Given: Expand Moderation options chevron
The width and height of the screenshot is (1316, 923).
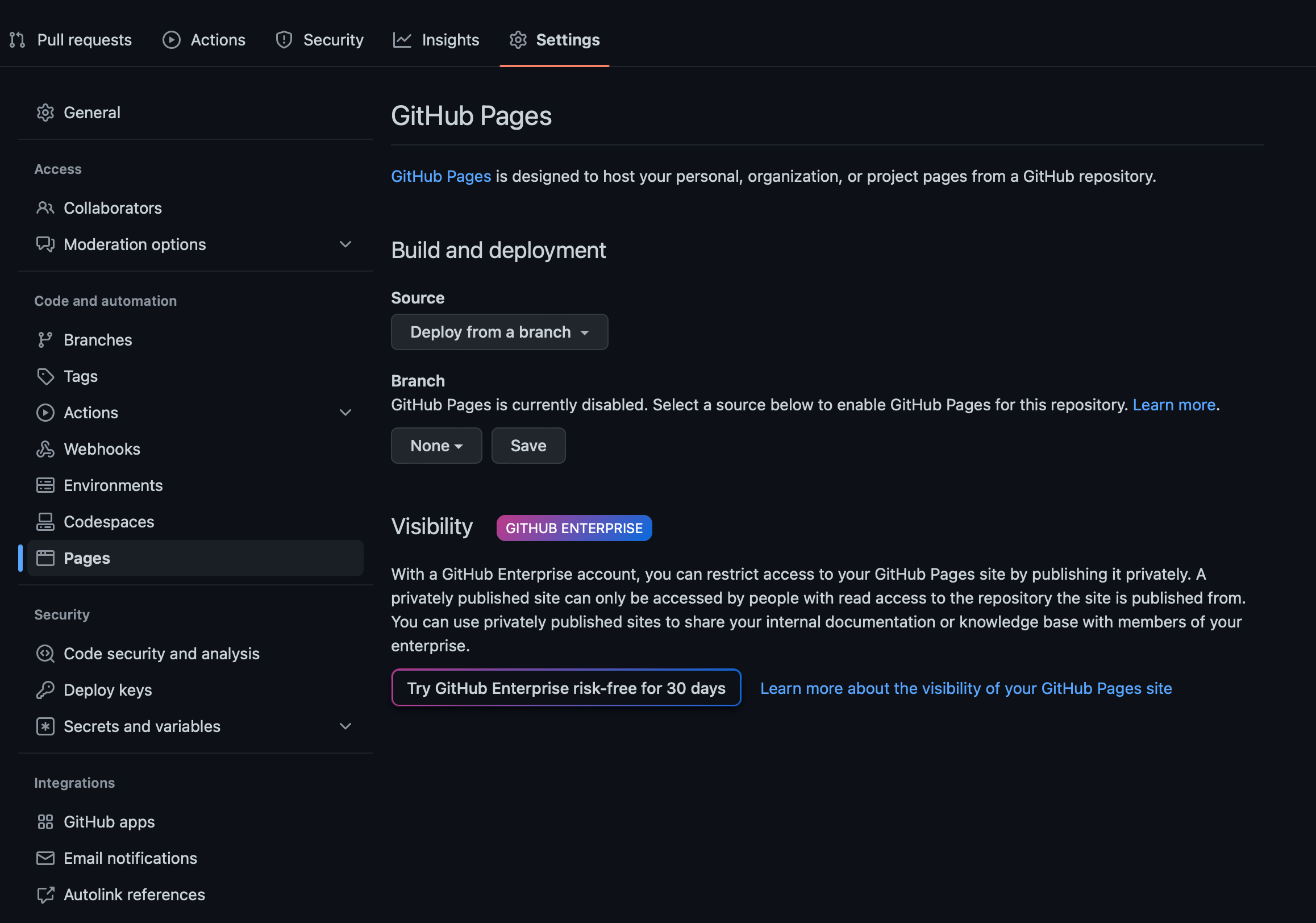Looking at the screenshot, I should [x=345, y=244].
